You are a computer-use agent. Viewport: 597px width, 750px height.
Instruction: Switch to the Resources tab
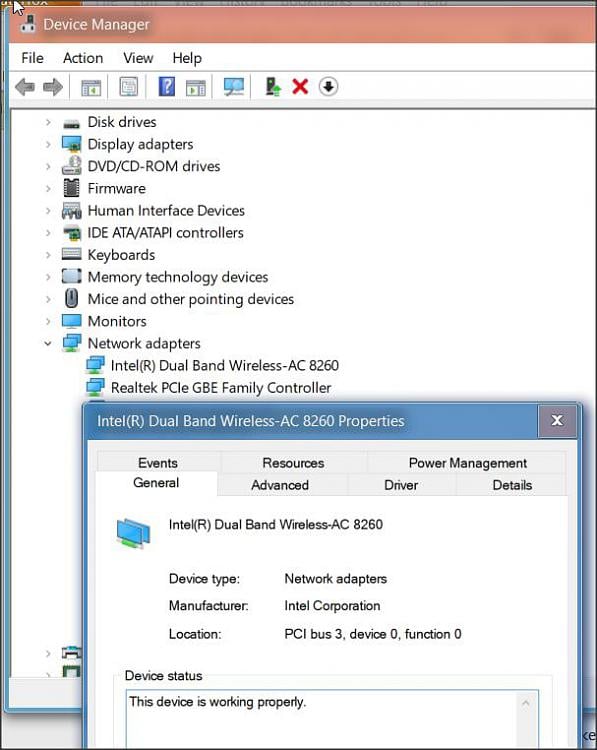tap(293, 463)
